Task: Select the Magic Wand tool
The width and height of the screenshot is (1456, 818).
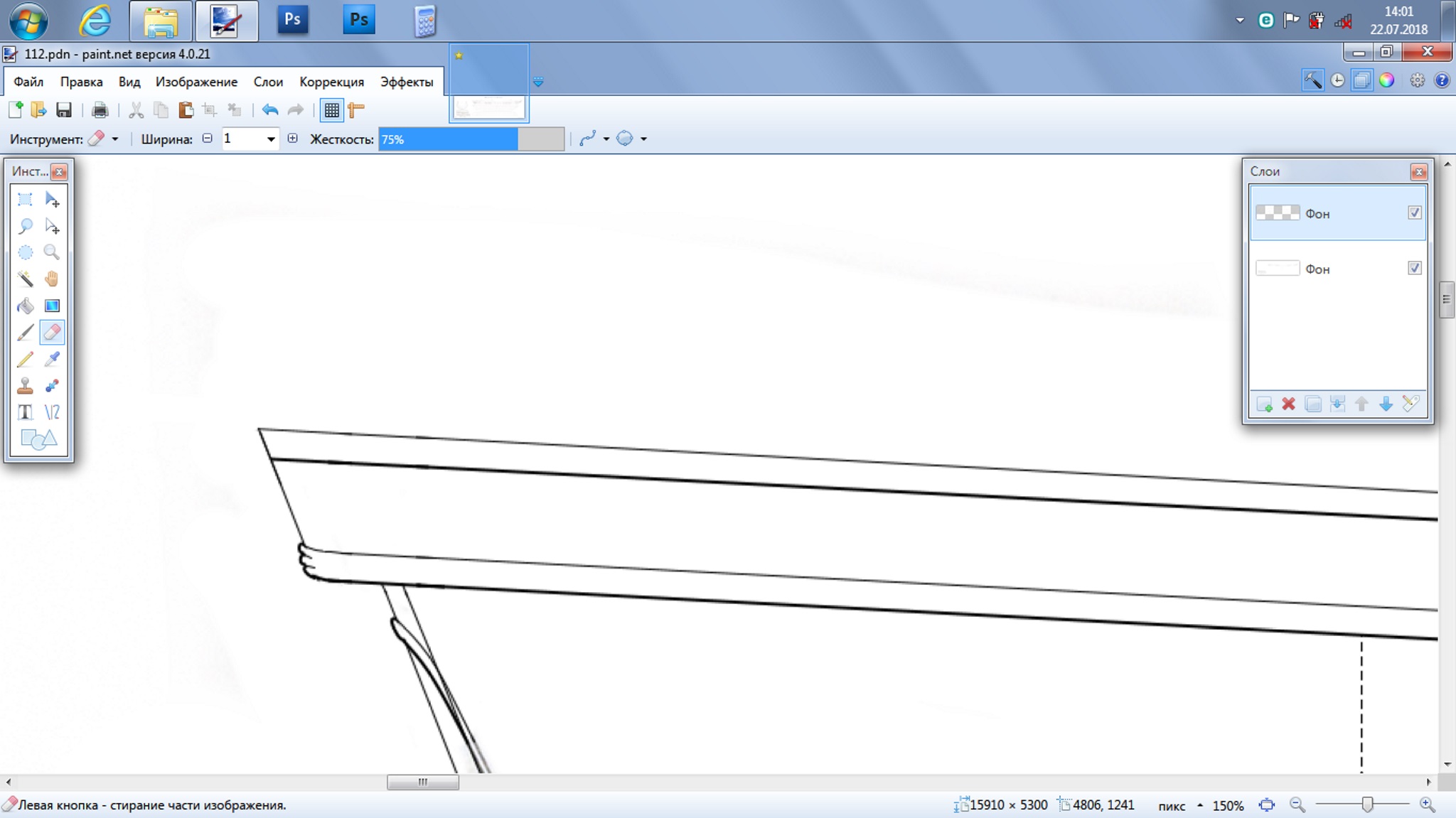Action: [x=25, y=279]
